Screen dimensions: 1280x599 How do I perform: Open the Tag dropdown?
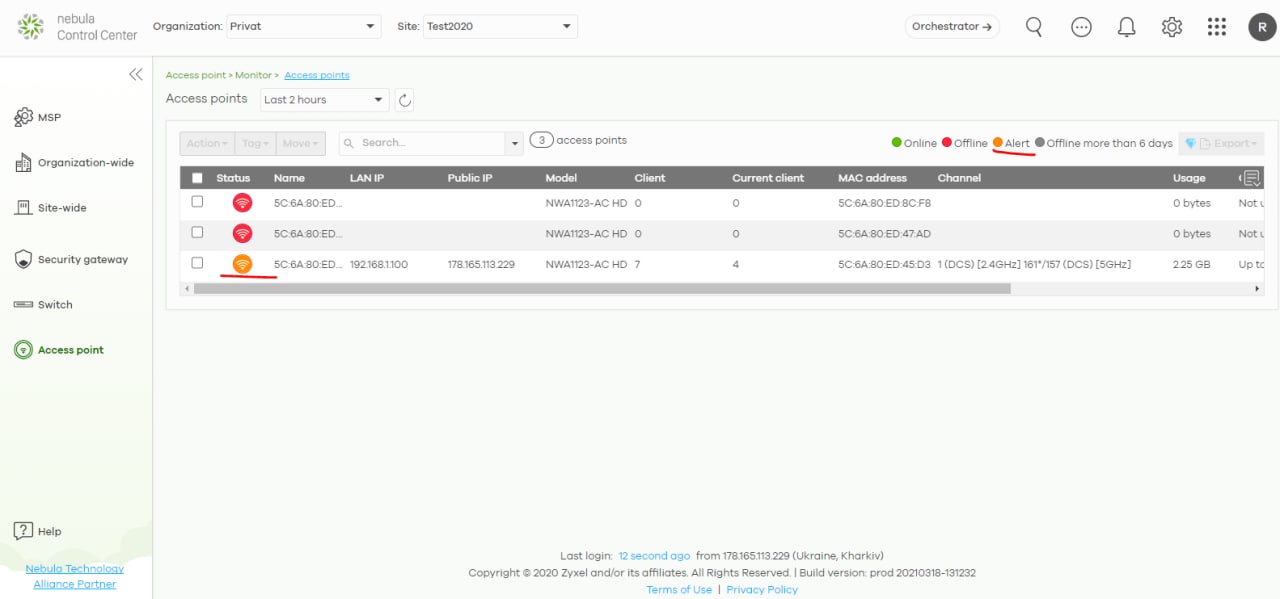point(255,144)
